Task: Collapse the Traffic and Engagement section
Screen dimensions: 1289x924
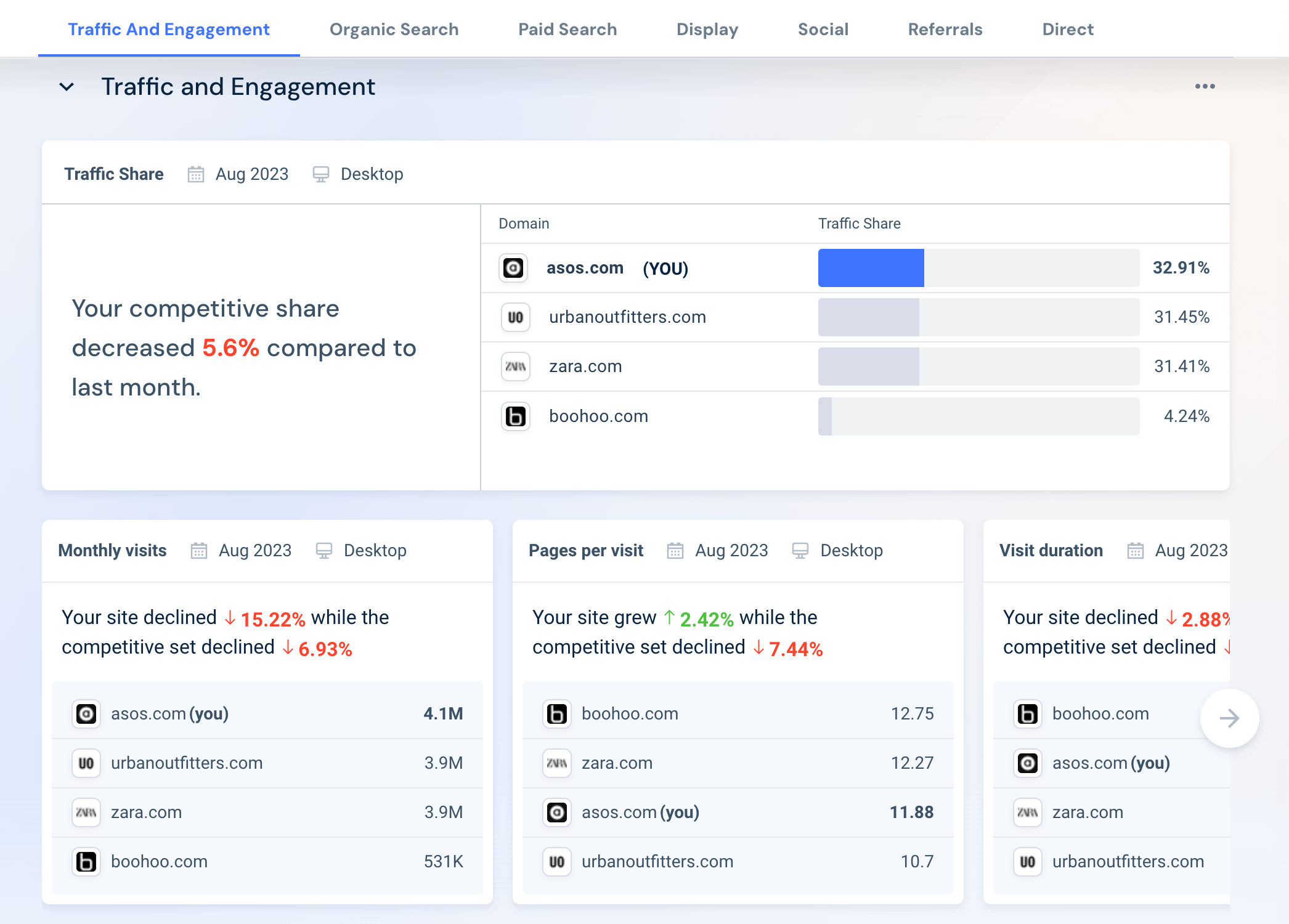Action: tap(66, 86)
